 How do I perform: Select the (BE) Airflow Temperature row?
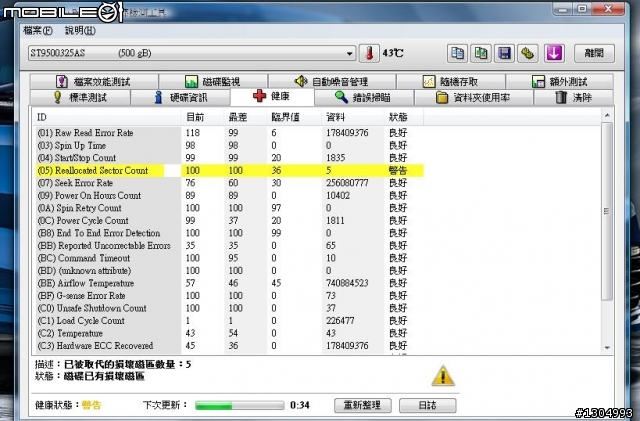coord(229,283)
